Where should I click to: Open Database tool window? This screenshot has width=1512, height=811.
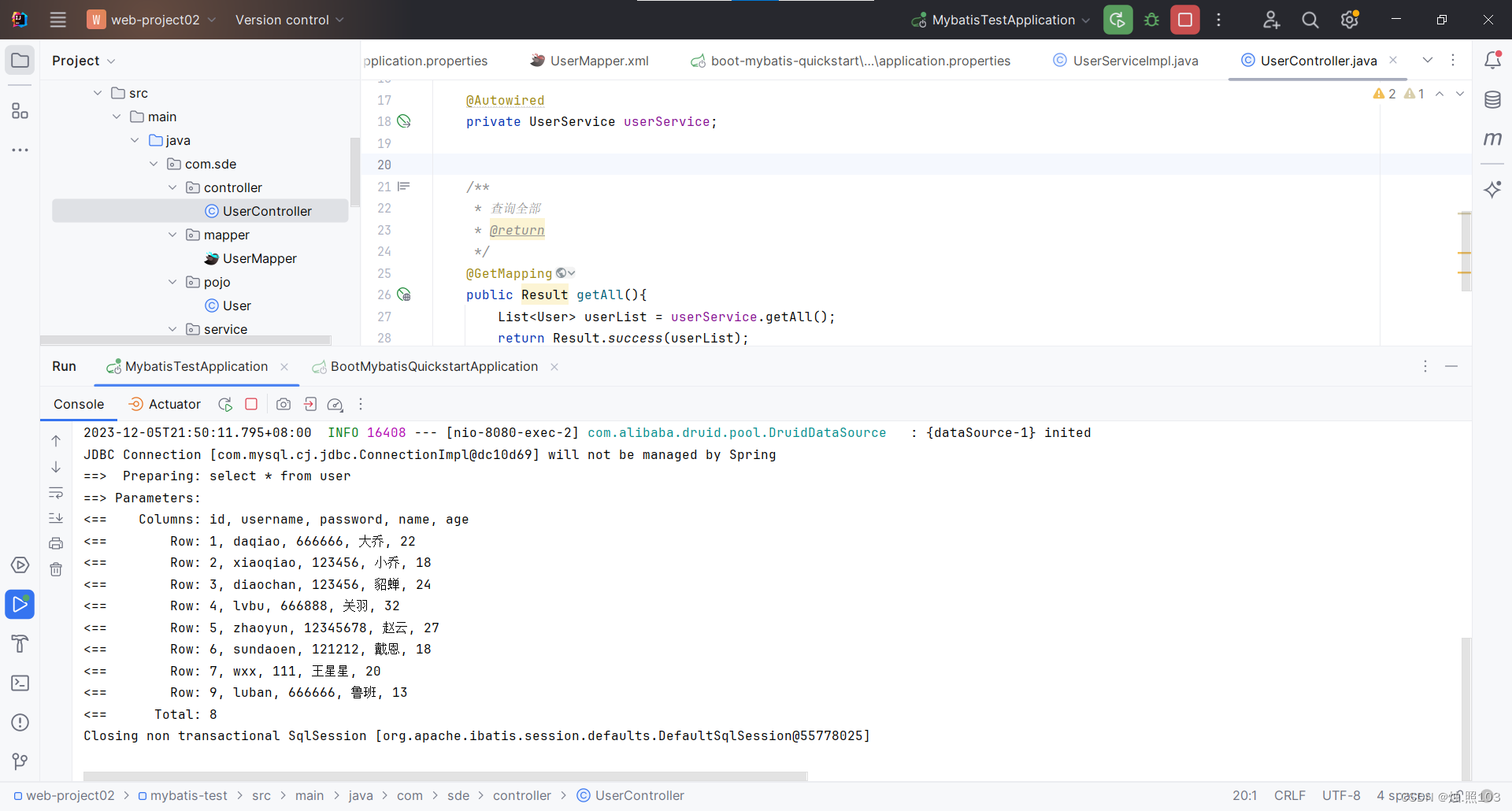pos(1492,99)
